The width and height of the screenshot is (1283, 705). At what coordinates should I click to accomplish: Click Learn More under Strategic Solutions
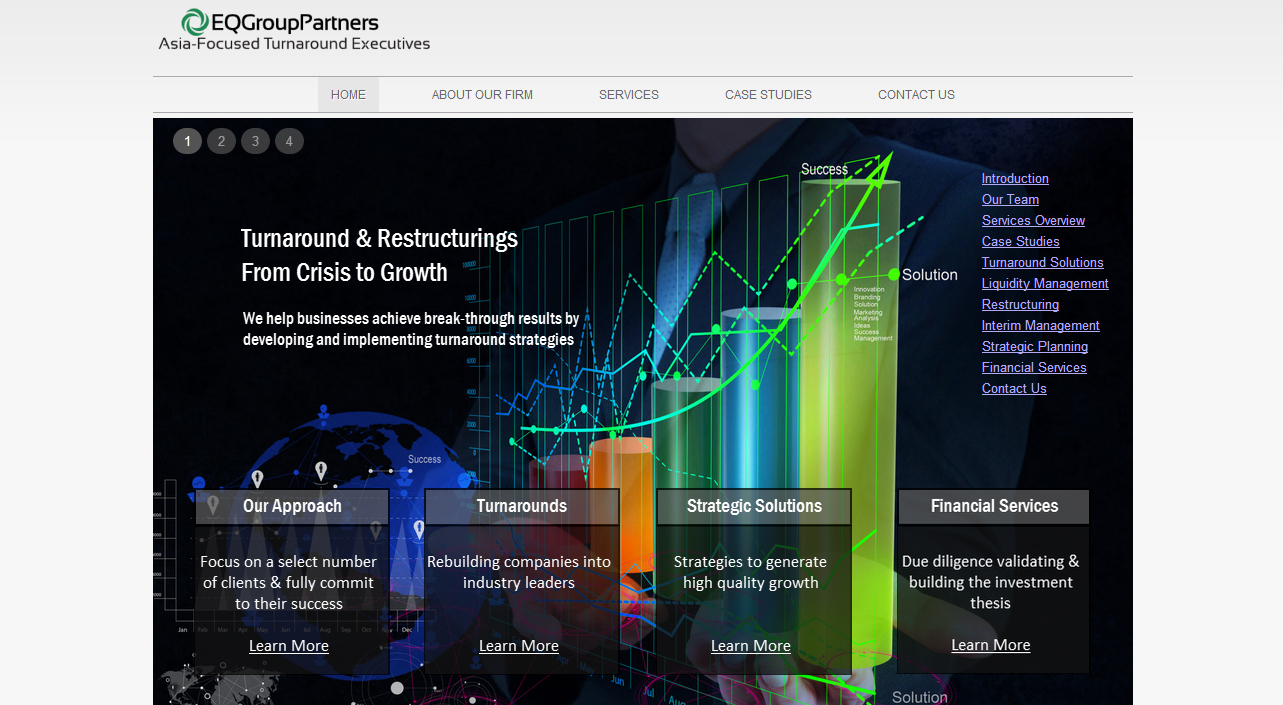(751, 646)
